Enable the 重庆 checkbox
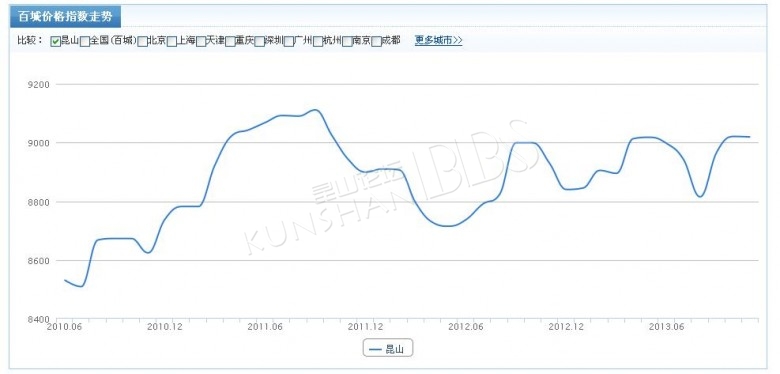 point(230,42)
